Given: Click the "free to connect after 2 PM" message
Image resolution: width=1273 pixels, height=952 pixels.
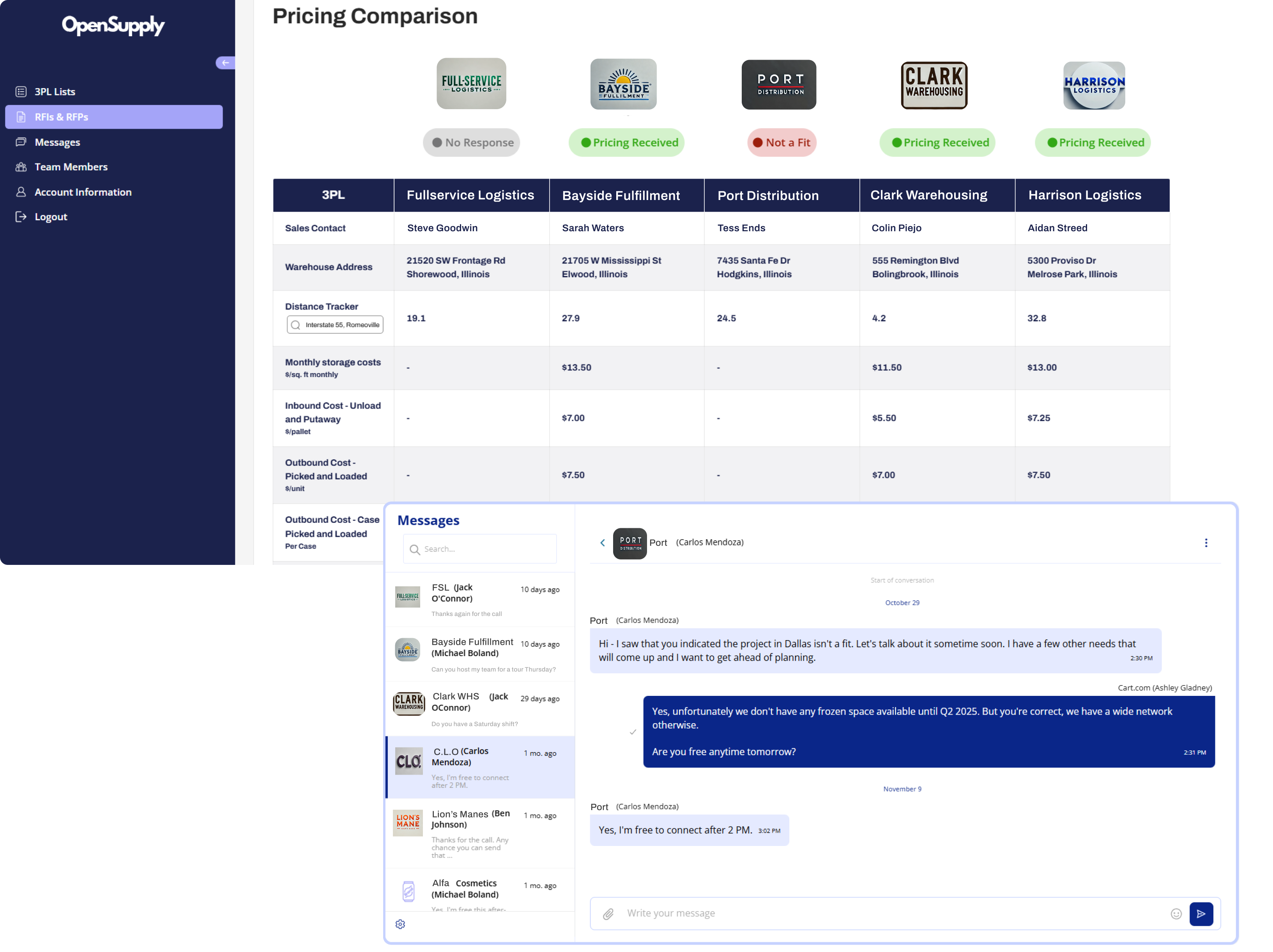Looking at the screenshot, I should pos(690,830).
